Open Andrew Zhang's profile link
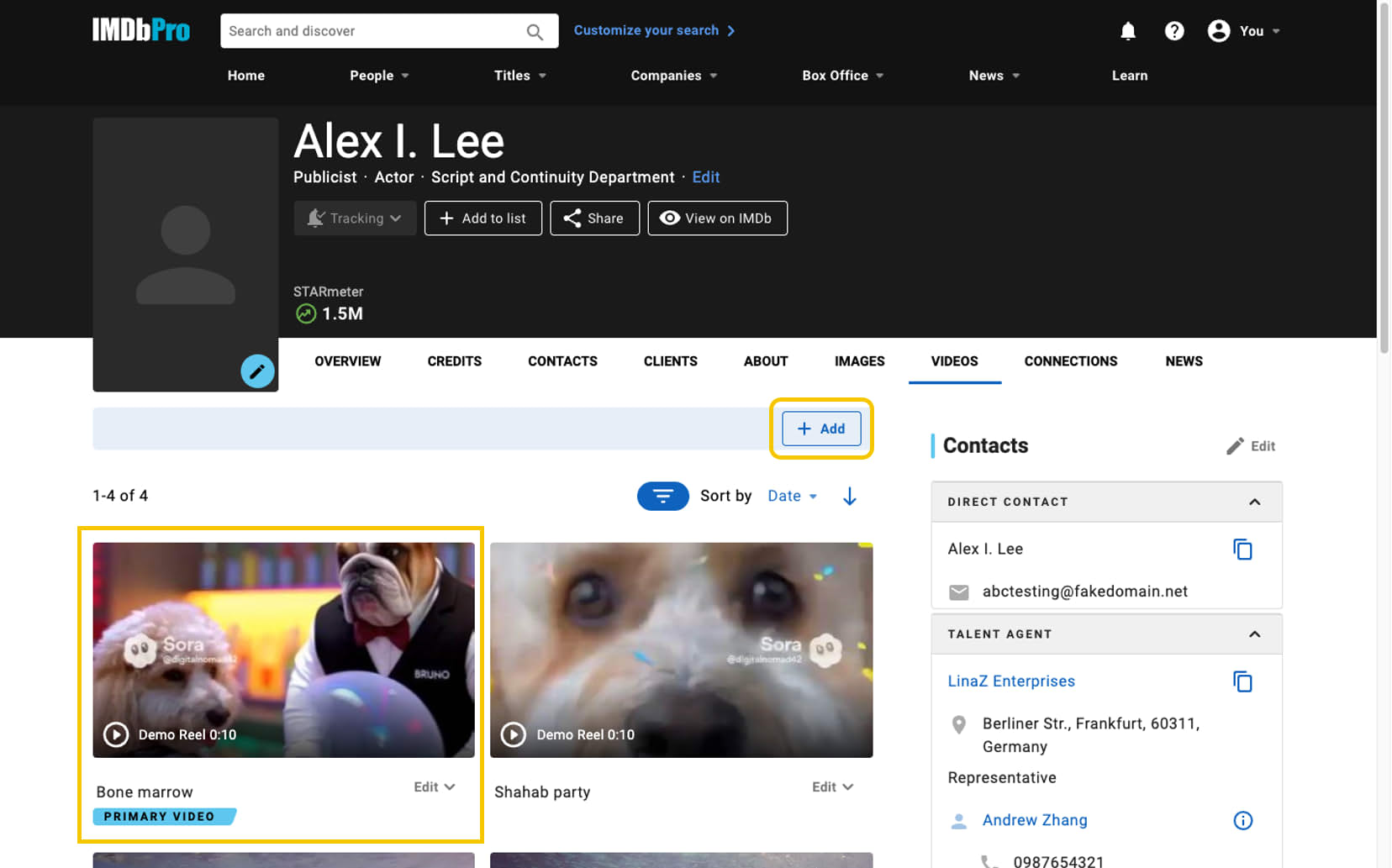 pyautogui.click(x=1035, y=820)
